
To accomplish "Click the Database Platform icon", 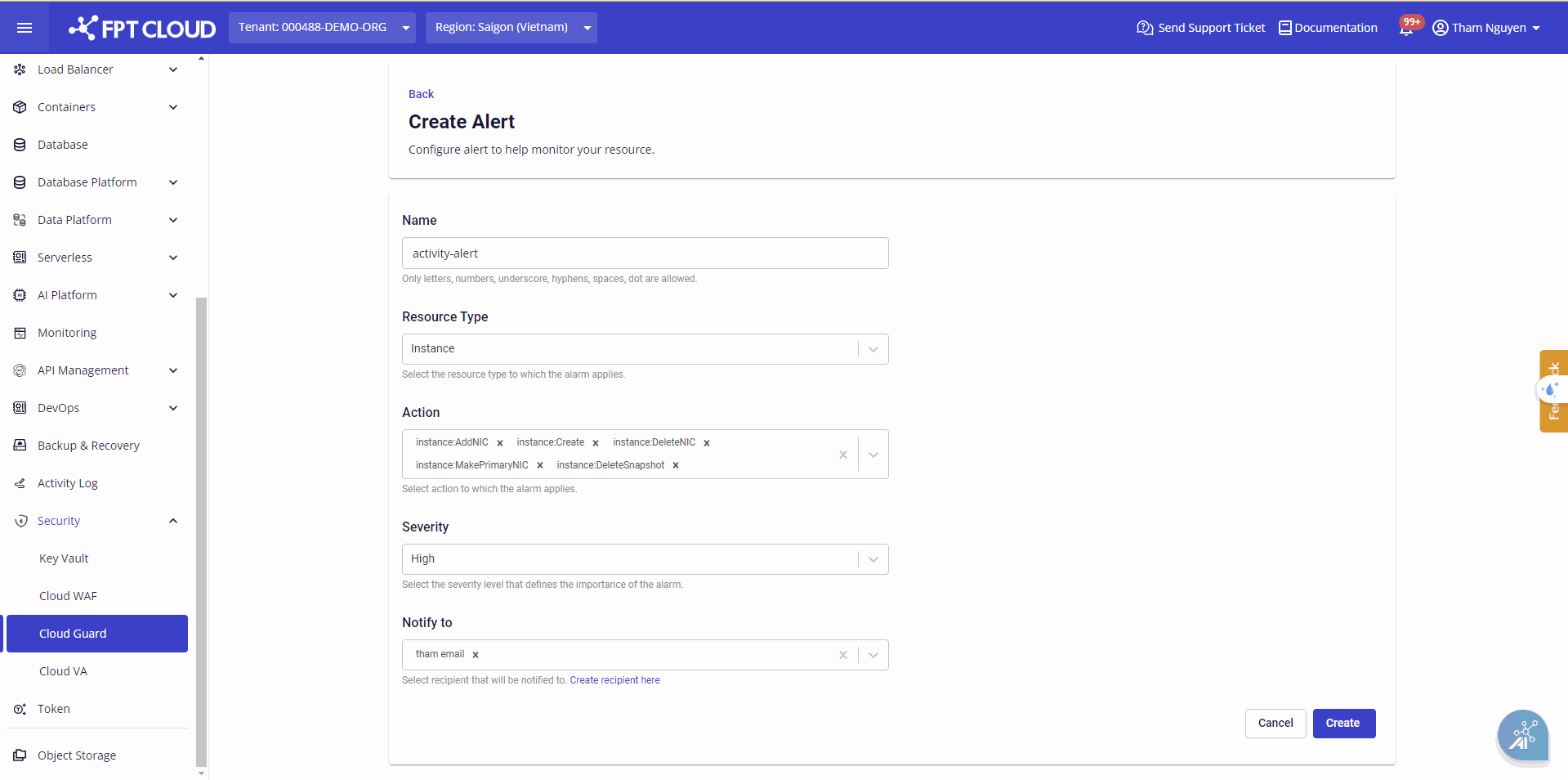I will [20, 182].
